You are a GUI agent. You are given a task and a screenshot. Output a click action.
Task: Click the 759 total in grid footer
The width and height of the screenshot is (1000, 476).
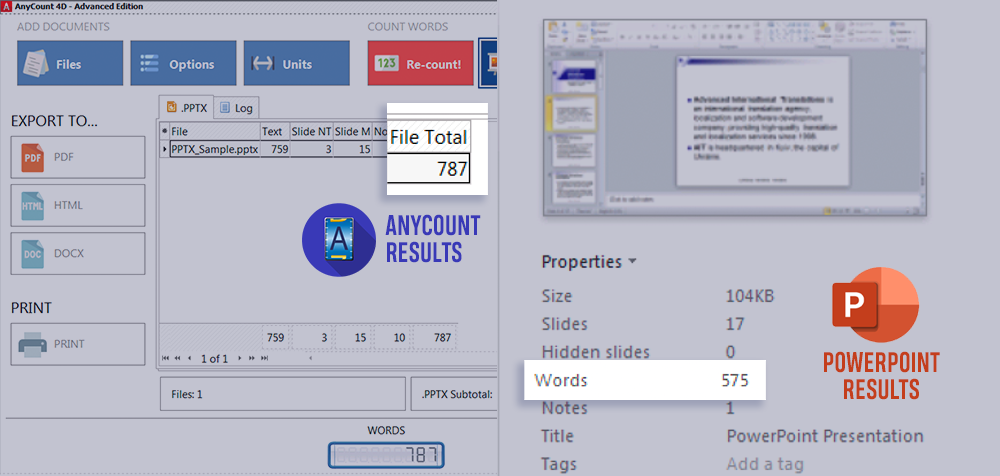click(276, 338)
